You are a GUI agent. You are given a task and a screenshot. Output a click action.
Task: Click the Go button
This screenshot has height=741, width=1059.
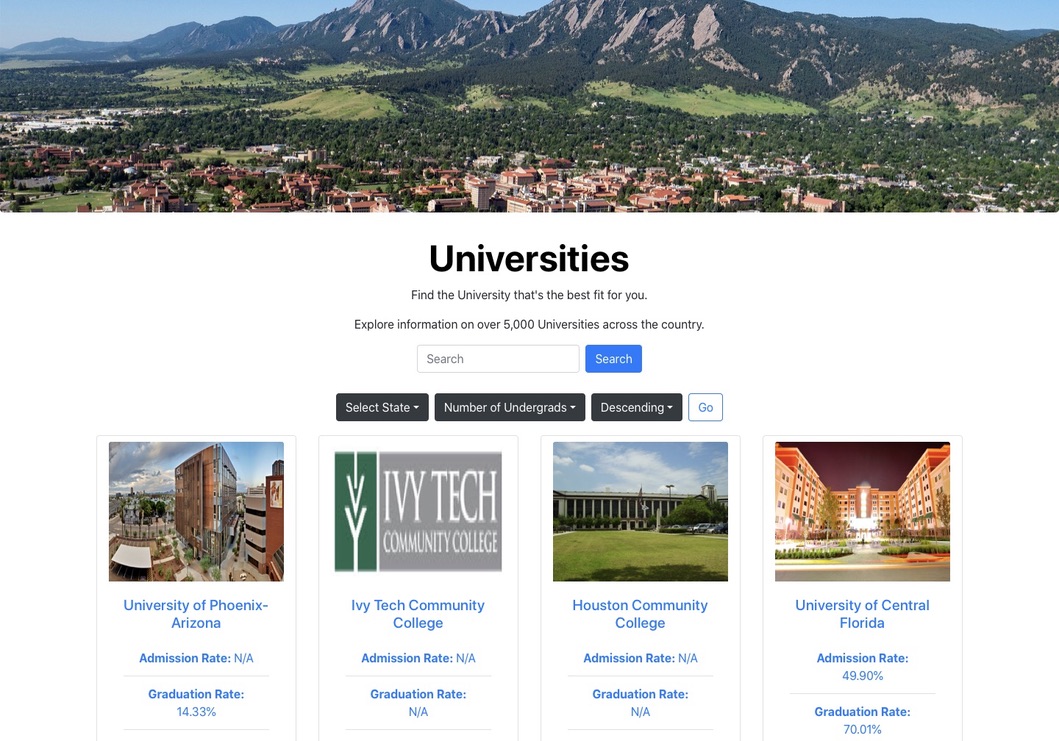click(x=705, y=407)
